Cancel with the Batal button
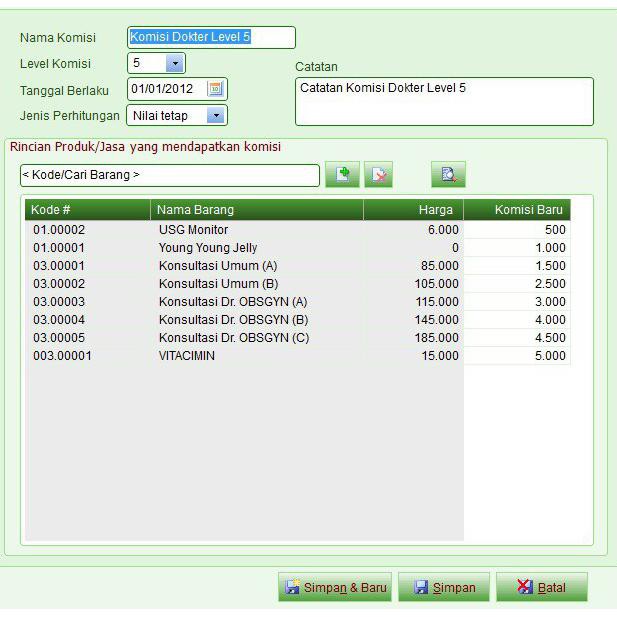The image size is (617, 617). click(x=541, y=587)
